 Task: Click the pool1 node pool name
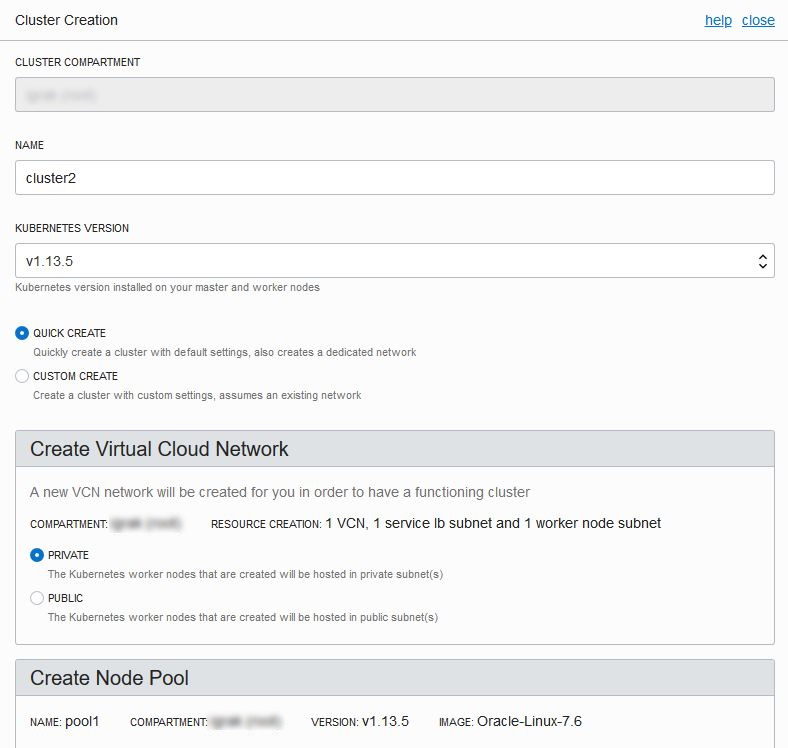tap(82, 721)
